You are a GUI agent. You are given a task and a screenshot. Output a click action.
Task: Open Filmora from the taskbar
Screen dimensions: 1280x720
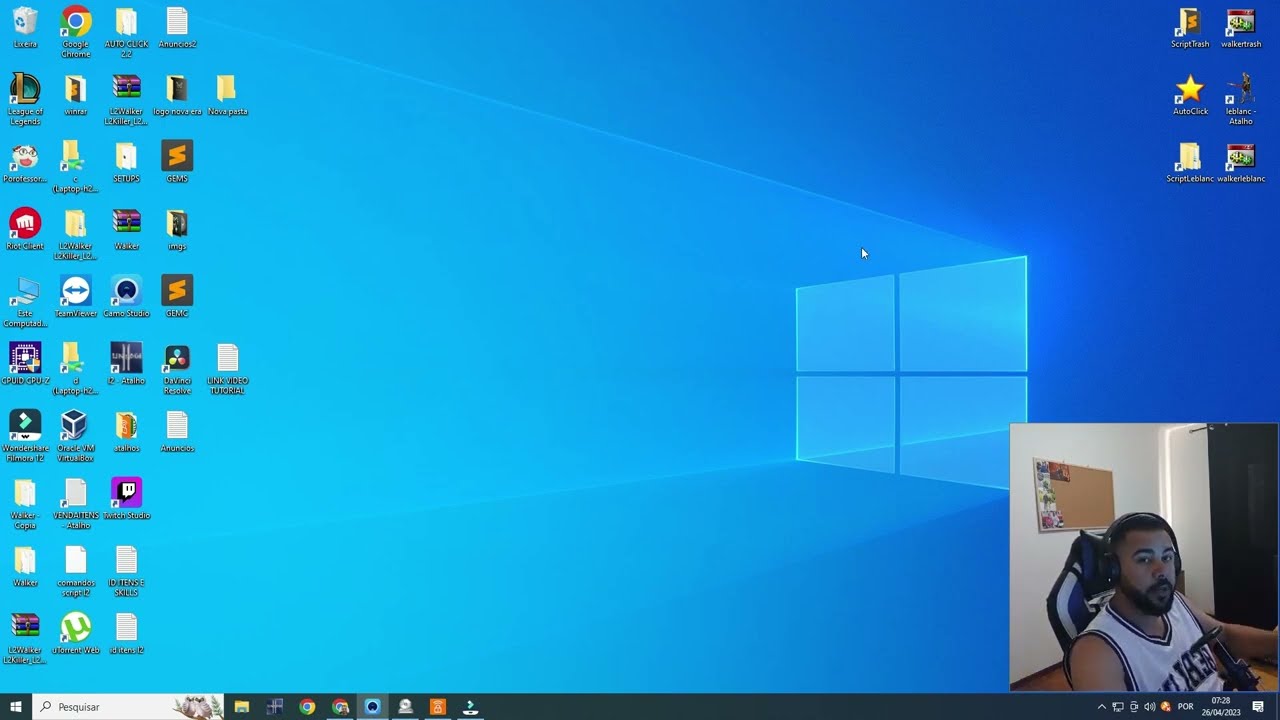coord(470,707)
